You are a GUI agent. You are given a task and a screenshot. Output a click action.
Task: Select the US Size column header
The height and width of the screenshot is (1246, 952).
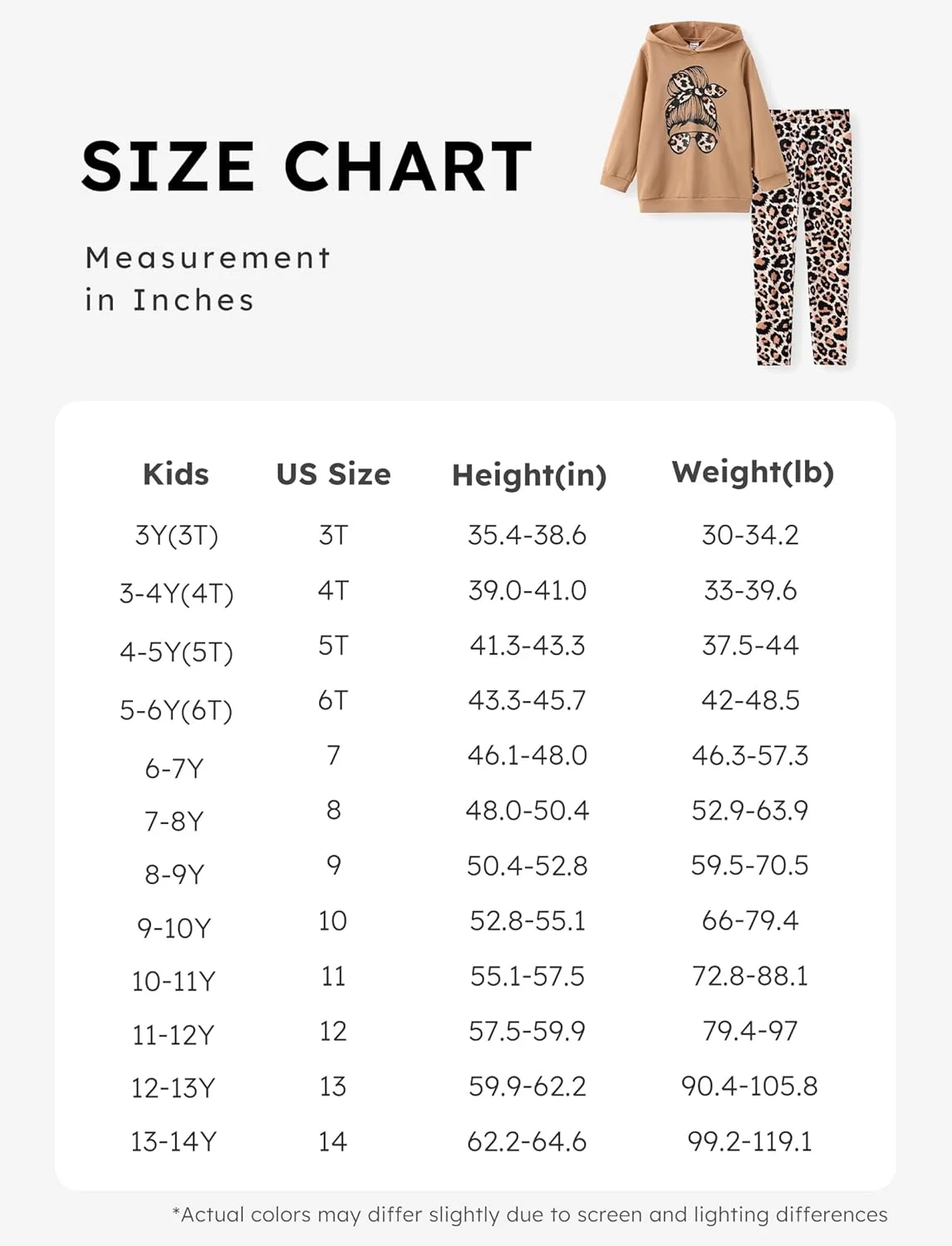tap(333, 474)
